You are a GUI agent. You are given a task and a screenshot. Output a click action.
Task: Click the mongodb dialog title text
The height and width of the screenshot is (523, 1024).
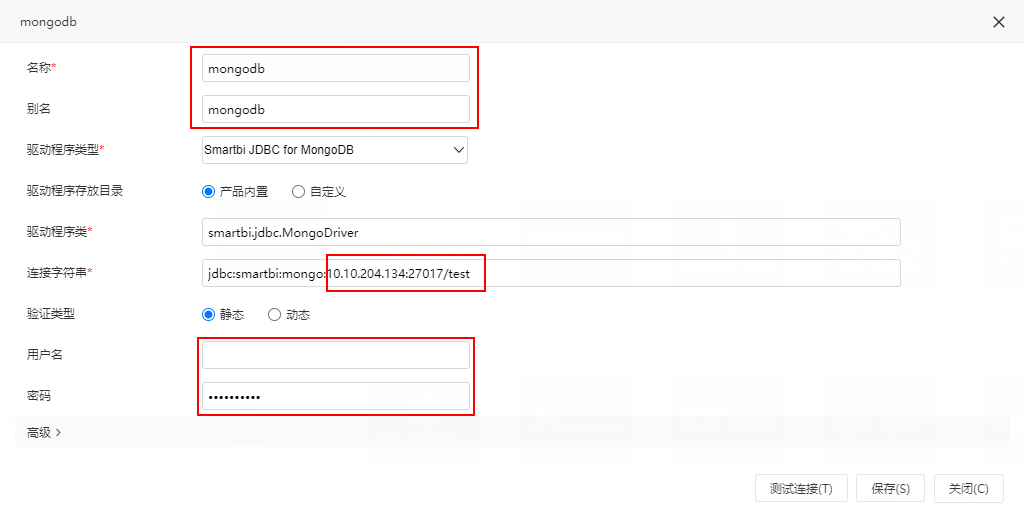(x=48, y=22)
